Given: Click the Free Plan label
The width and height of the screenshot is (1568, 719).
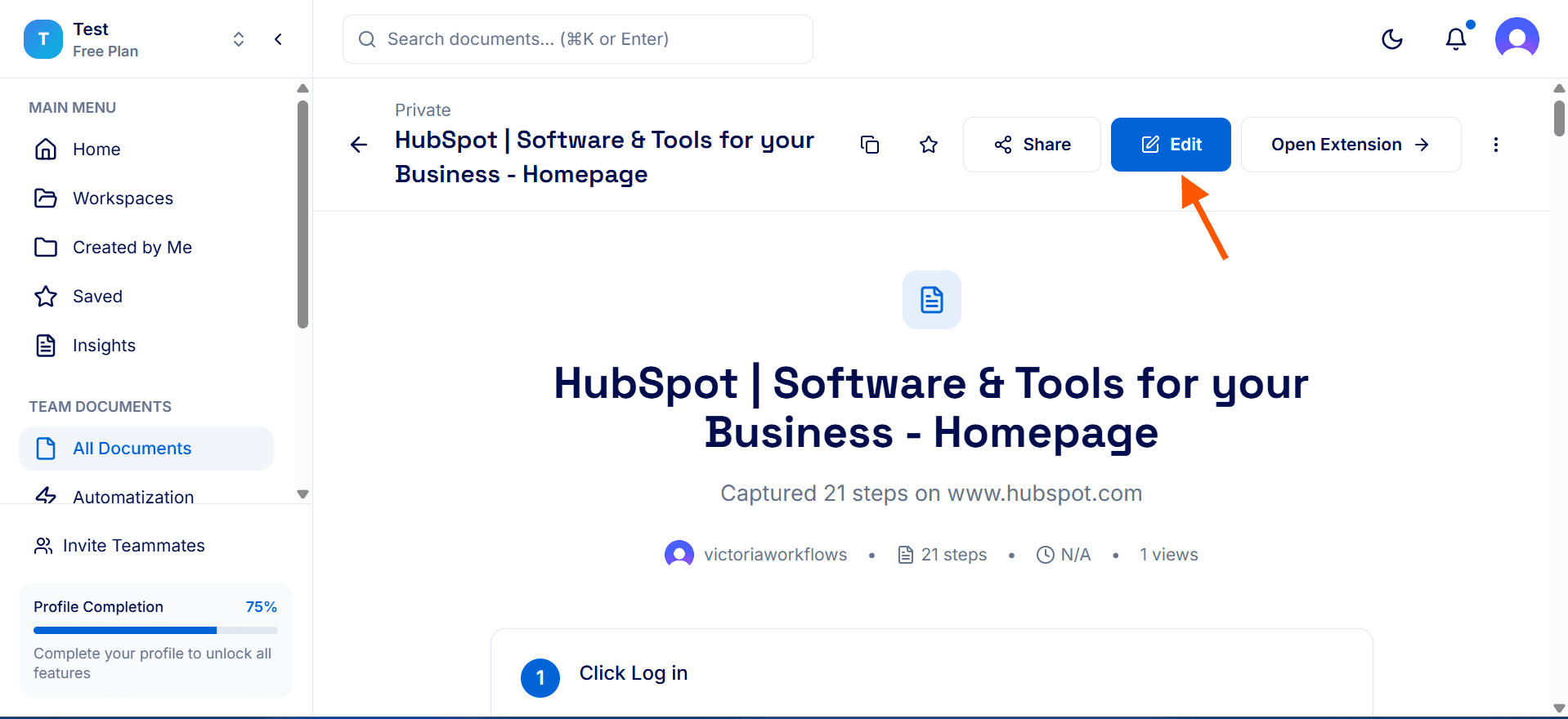Looking at the screenshot, I should (105, 51).
